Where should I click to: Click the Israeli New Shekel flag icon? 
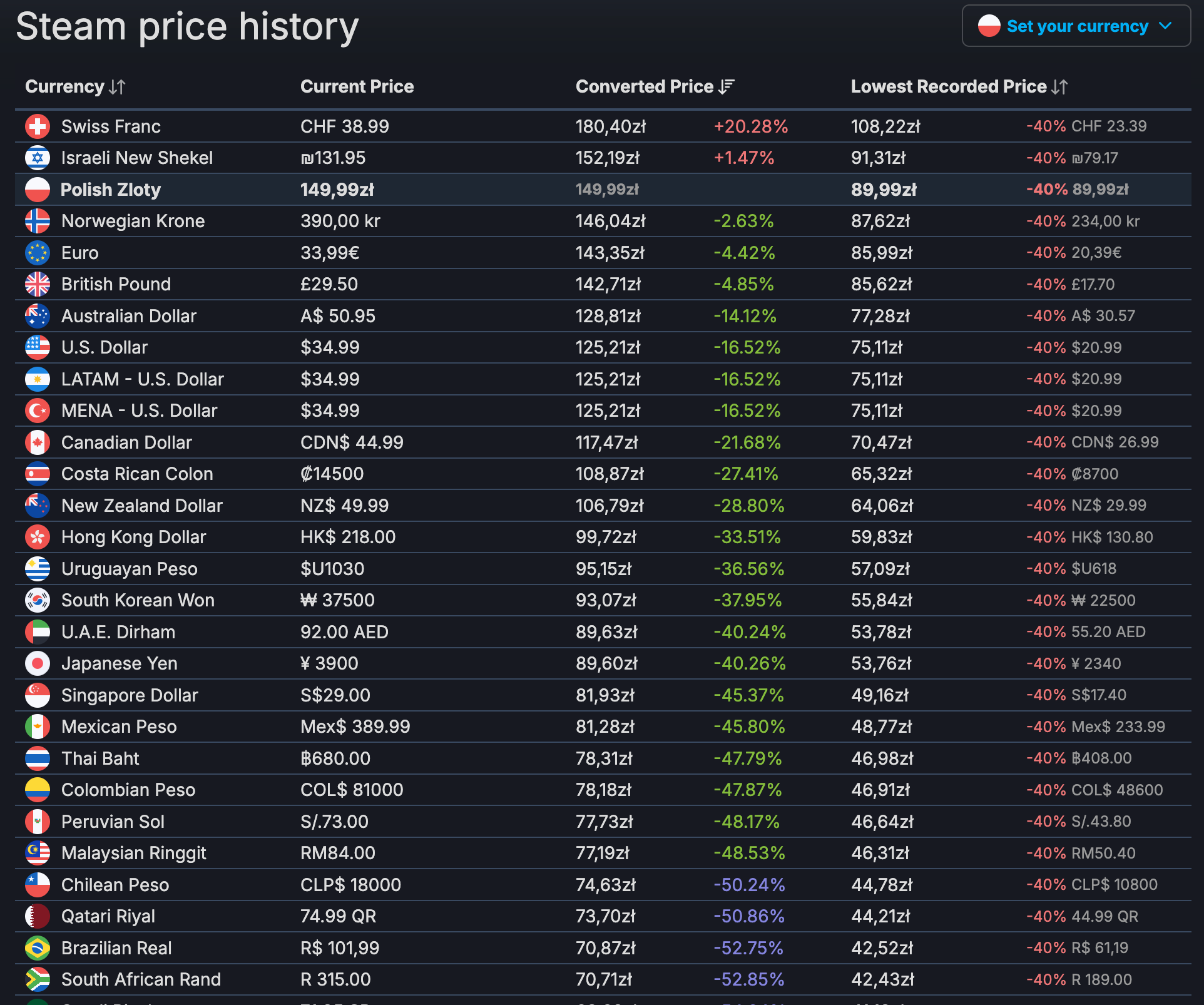(38, 158)
